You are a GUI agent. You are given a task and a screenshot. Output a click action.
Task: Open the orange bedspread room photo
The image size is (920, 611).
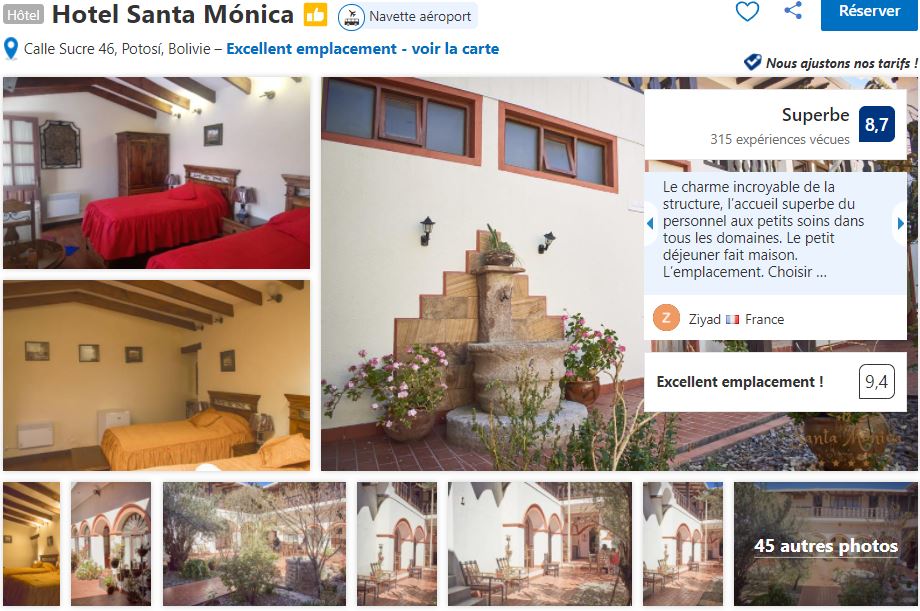(x=157, y=376)
